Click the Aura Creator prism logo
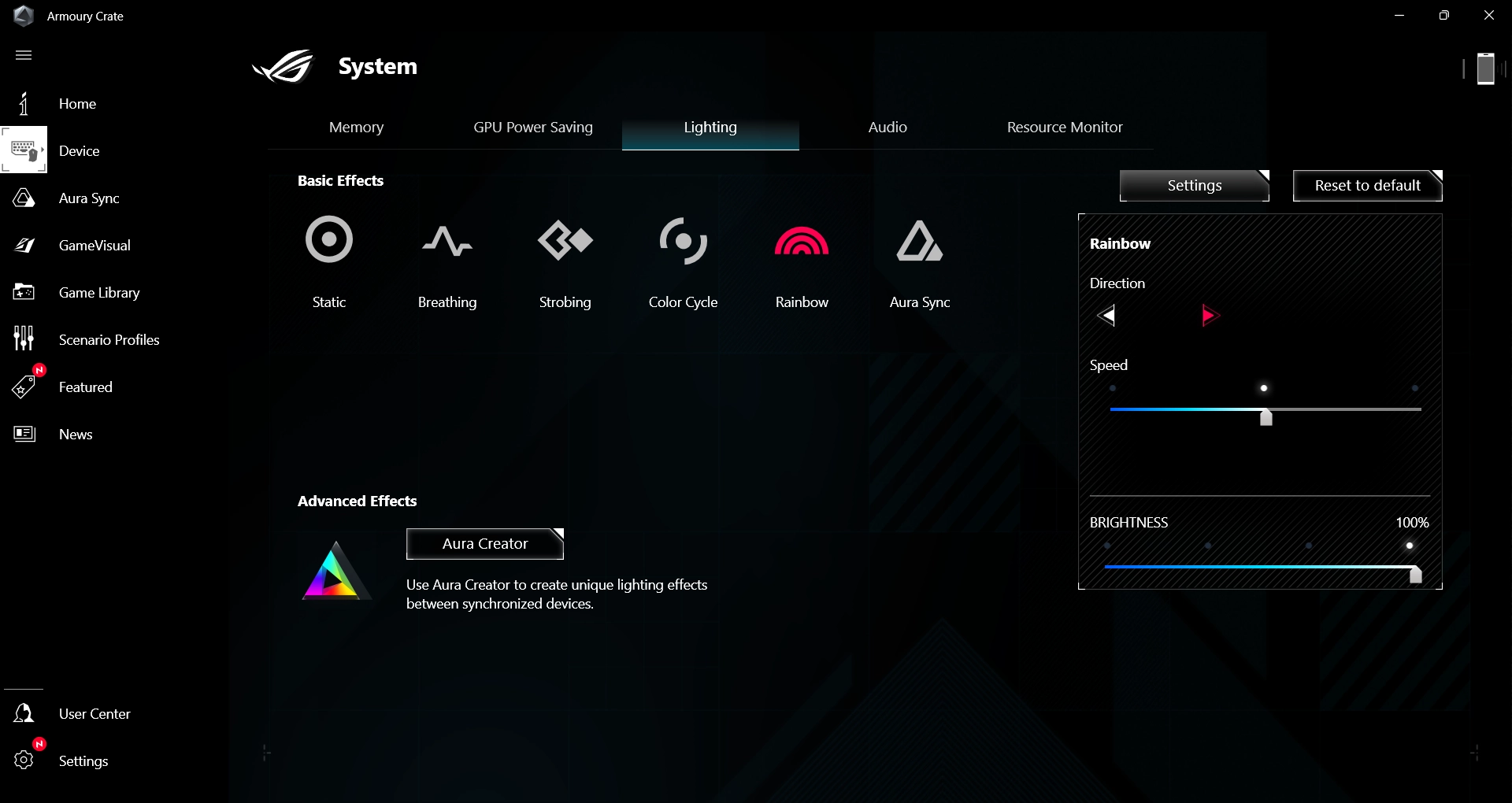The height and width of the screenshot is (803, 1512). click(x=336, y=570)
